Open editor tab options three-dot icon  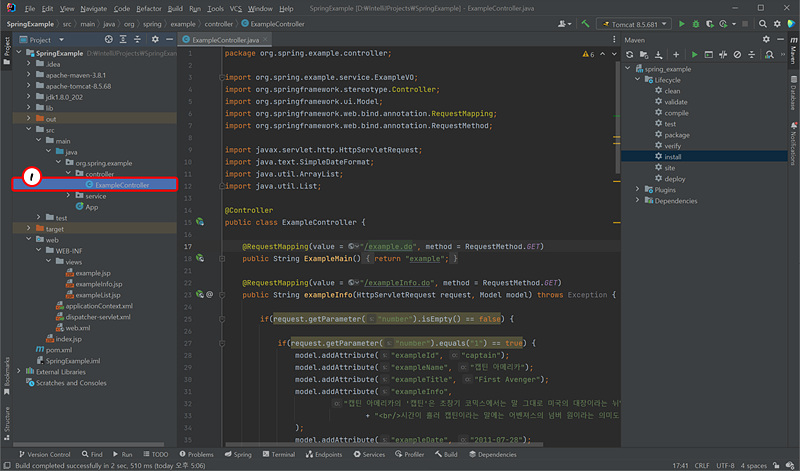[x=614, y=40]
